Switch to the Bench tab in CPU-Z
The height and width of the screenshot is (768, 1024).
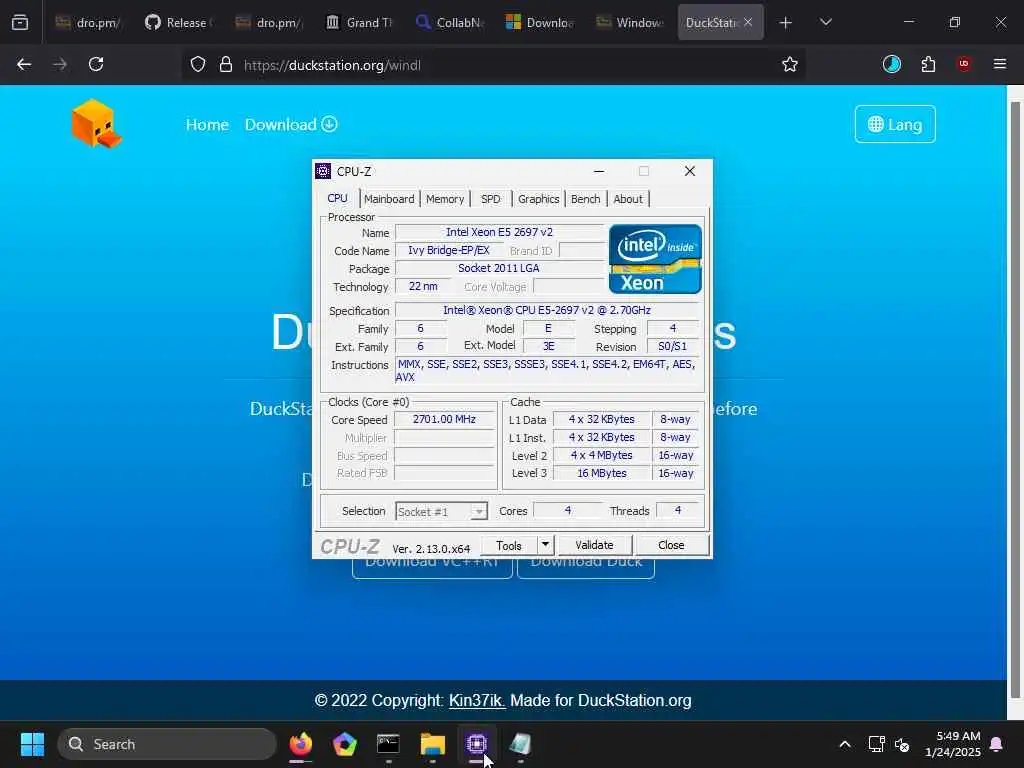coord(585,199)
